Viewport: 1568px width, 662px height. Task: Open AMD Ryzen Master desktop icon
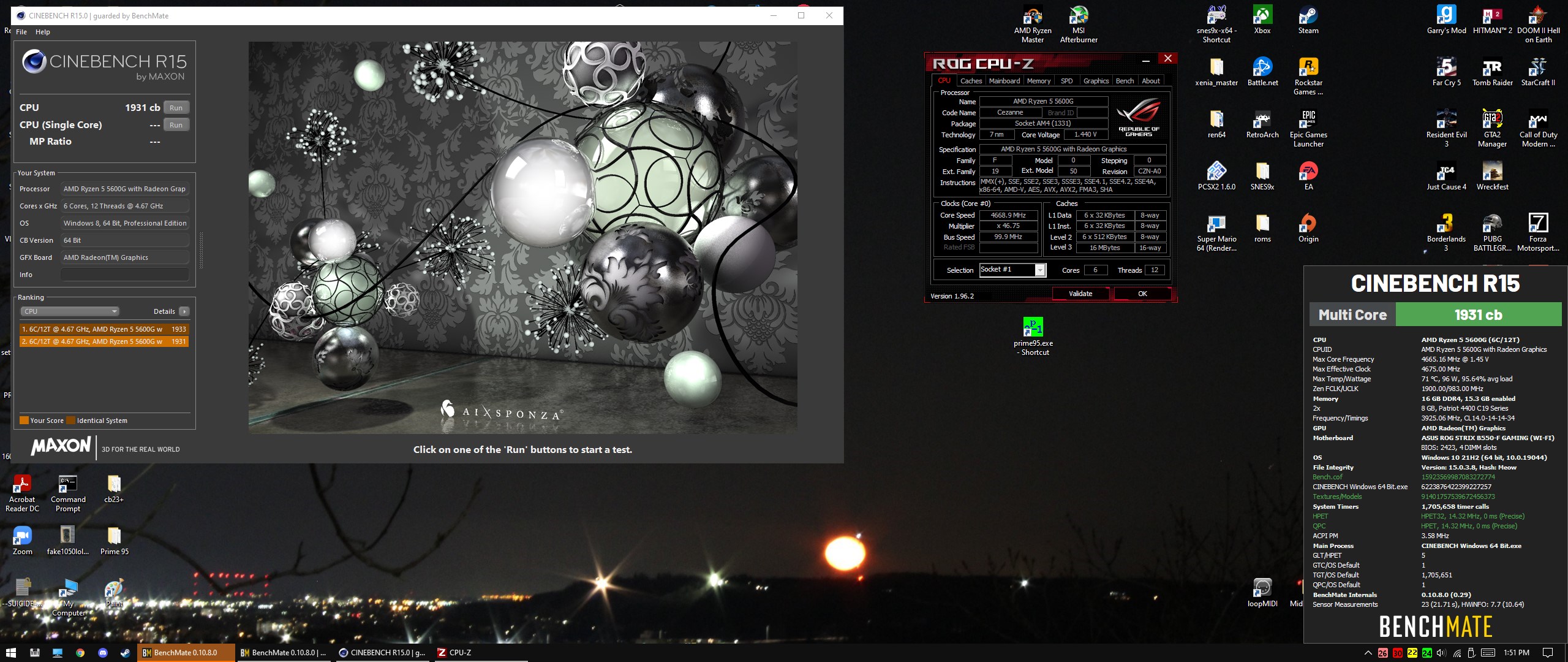(1033, 23)
